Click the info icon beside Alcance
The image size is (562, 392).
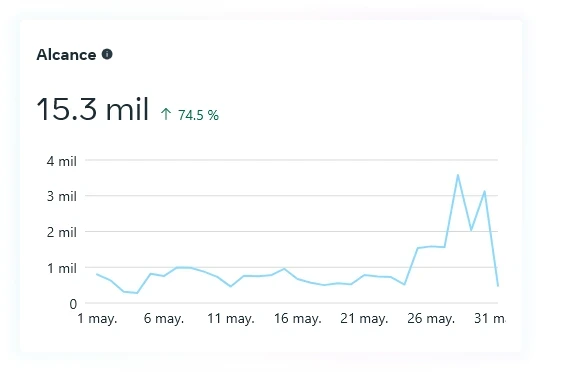coord(107,54)
